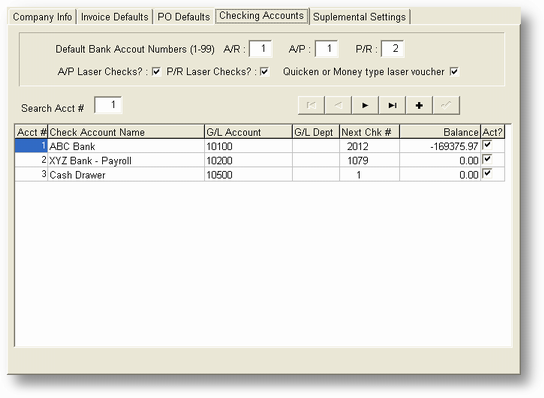Post edit with checkmark navigator button

pyautogui.click(x=446, y=105)
